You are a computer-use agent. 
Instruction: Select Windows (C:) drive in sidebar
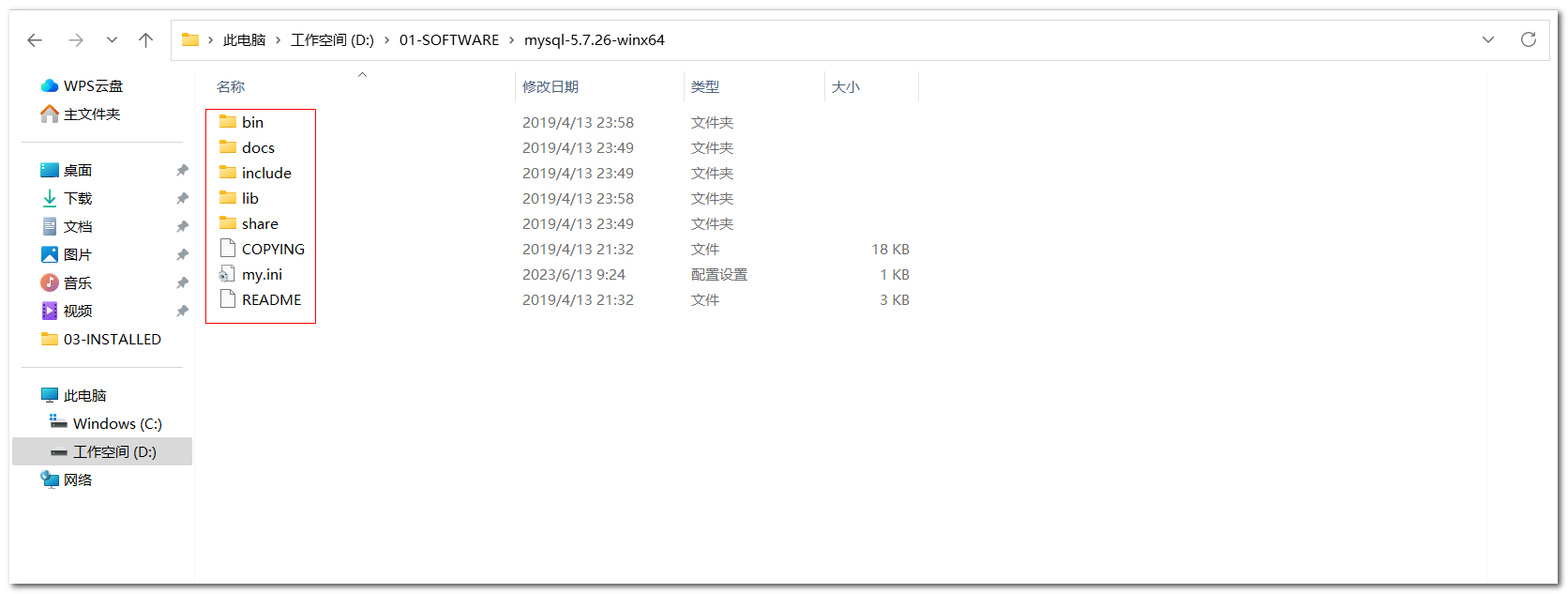click(x=106, y=423)
